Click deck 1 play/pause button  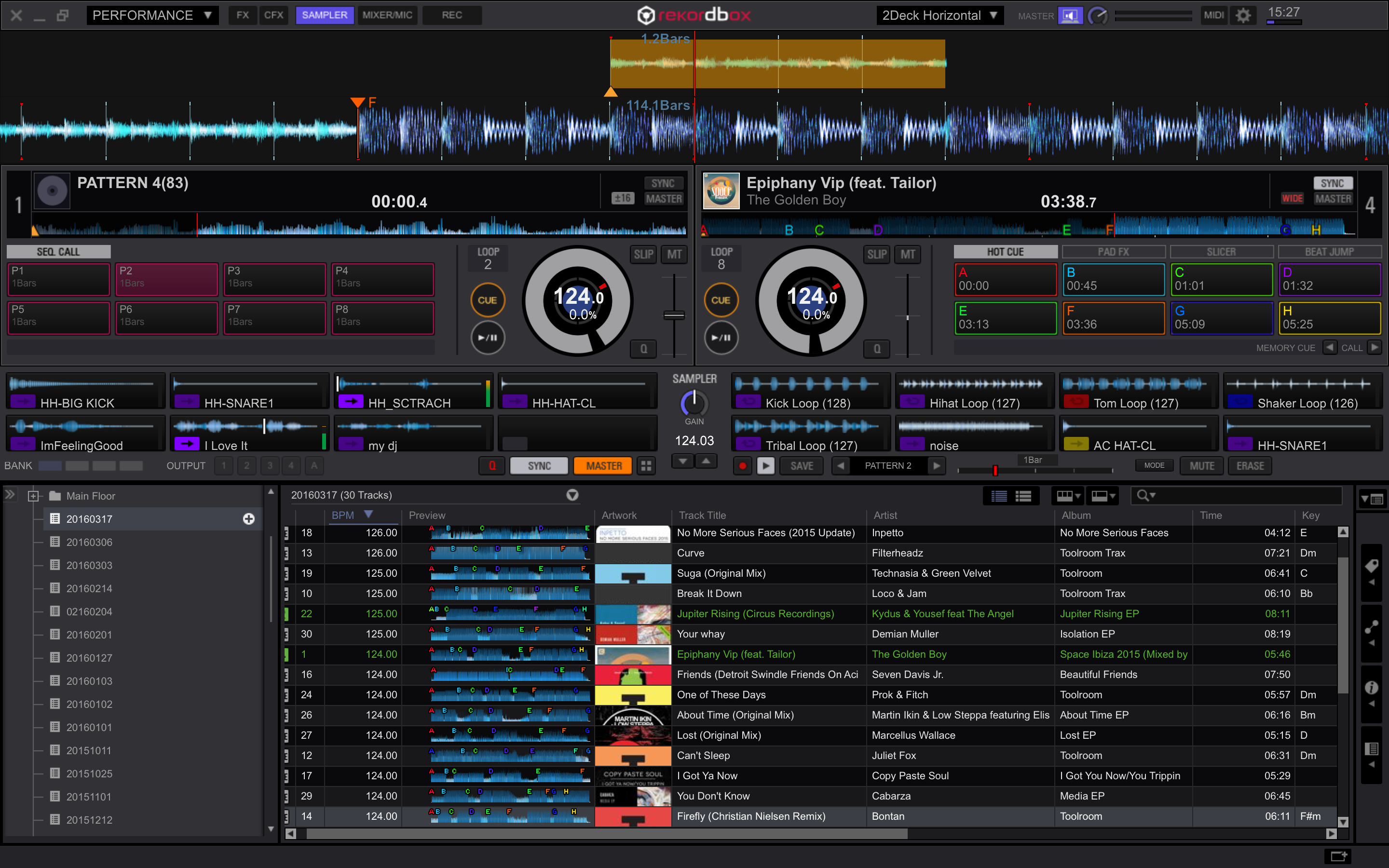pyautogui.click(x=487, y=338)
